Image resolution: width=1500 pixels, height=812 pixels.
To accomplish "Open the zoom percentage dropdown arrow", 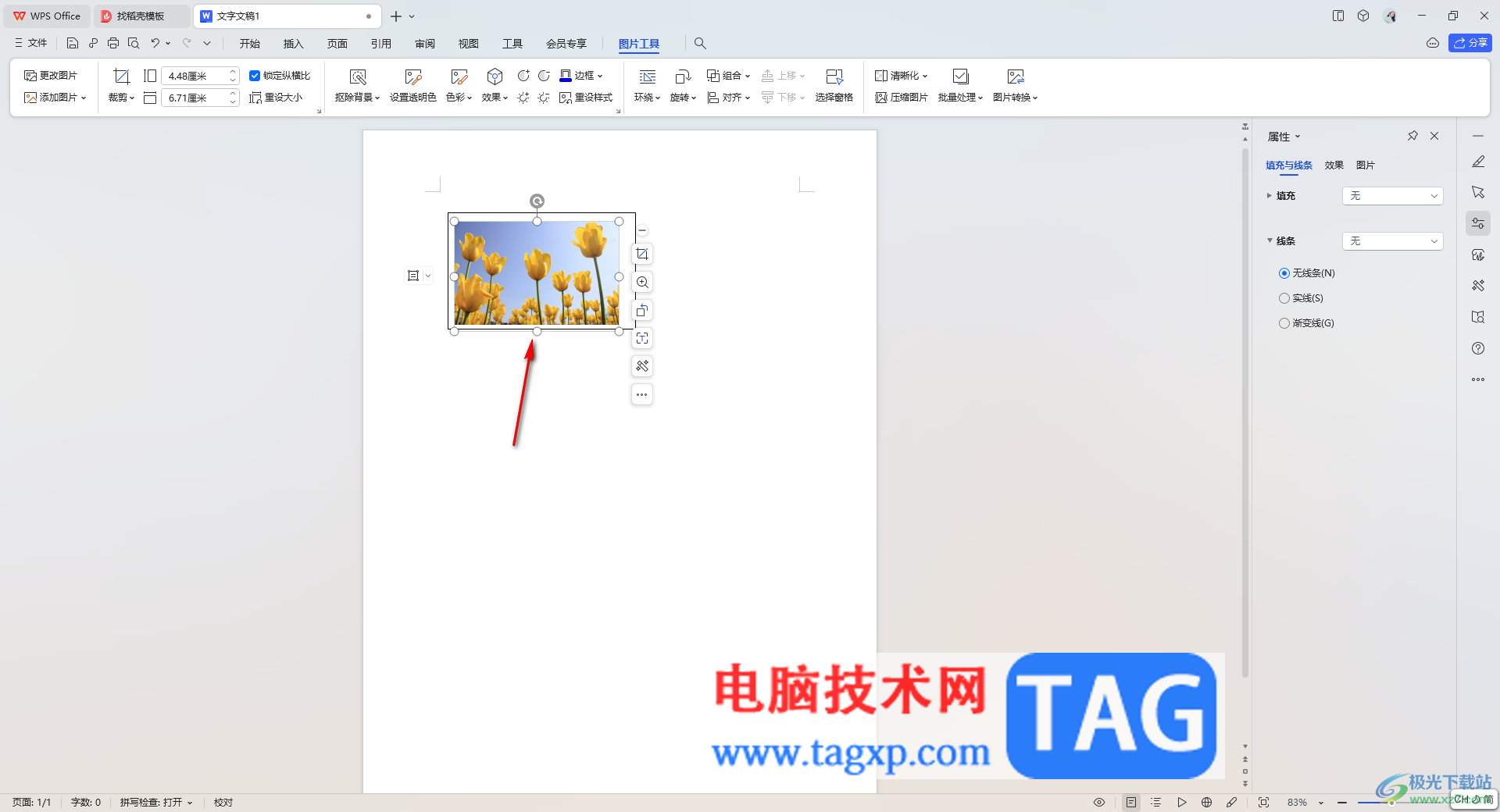I will coord(1321,803).
